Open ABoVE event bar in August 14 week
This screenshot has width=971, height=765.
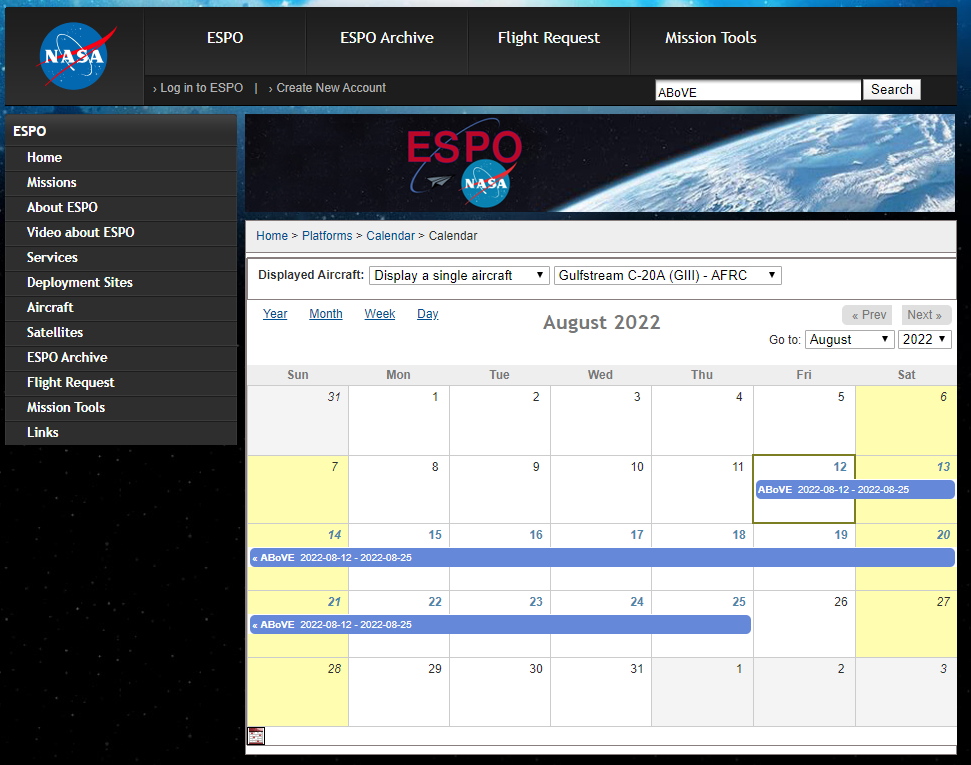602,557
